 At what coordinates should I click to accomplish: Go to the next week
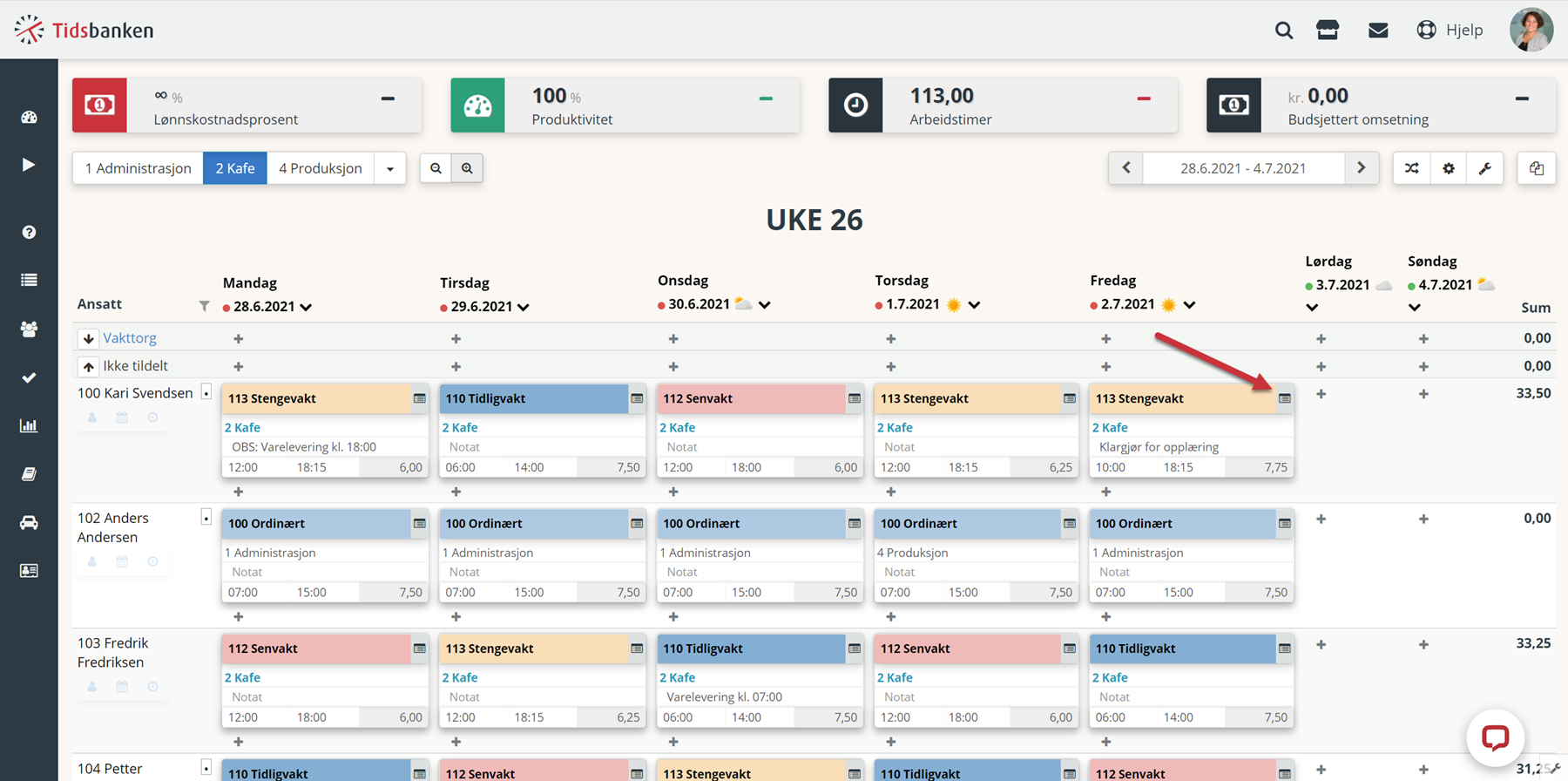coord(1362,168)
